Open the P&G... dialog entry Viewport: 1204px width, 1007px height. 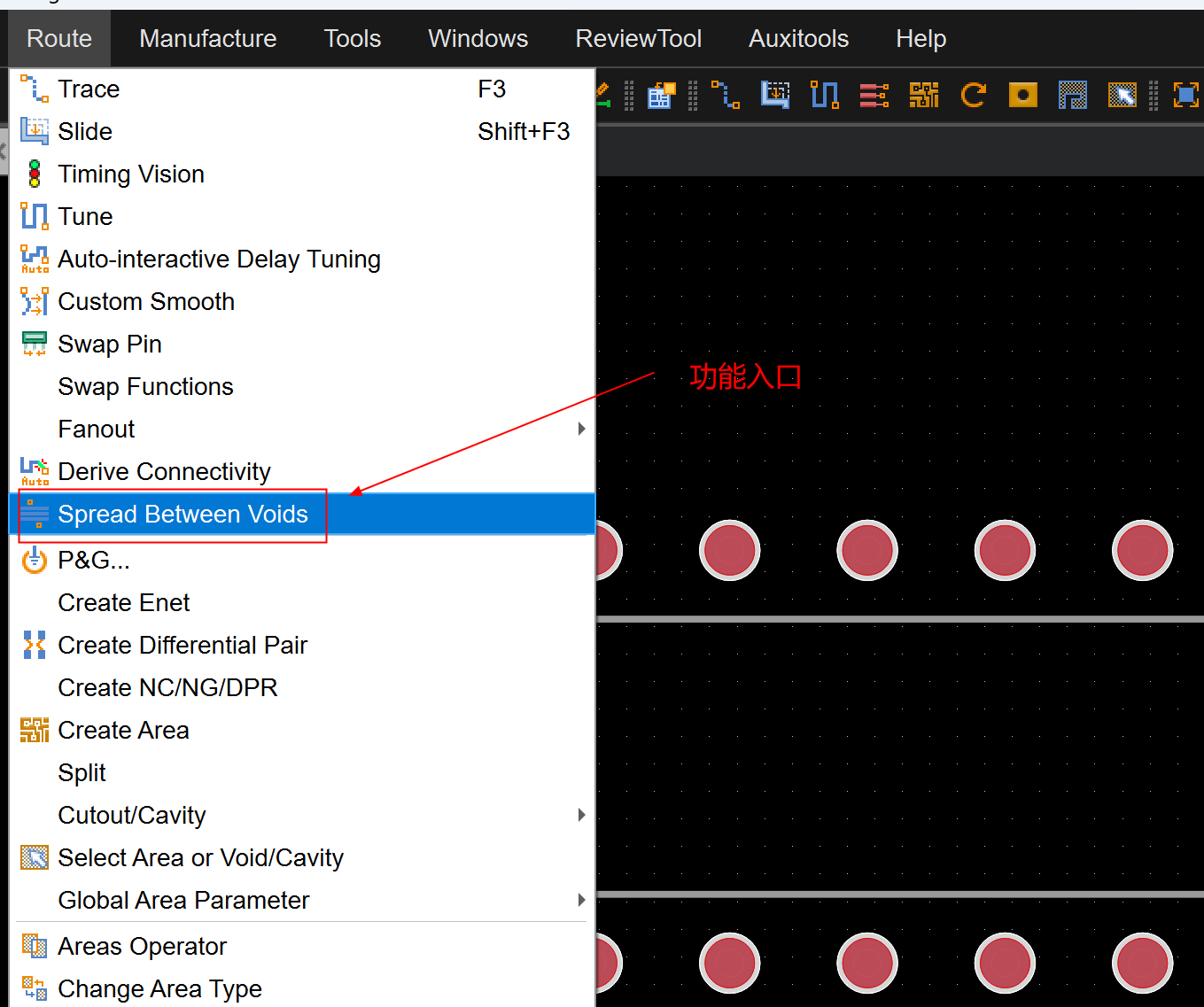[94, 561]
